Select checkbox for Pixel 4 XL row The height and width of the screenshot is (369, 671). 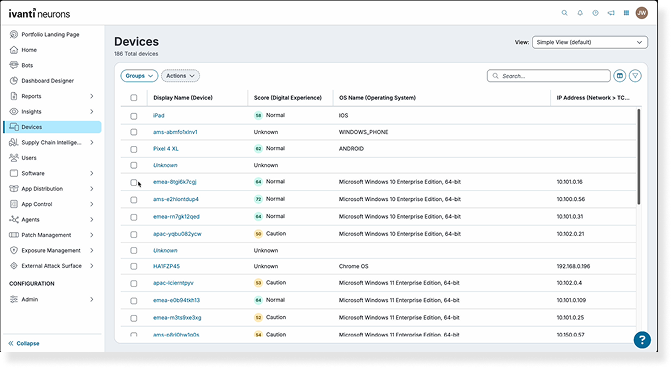click(134, 149)
